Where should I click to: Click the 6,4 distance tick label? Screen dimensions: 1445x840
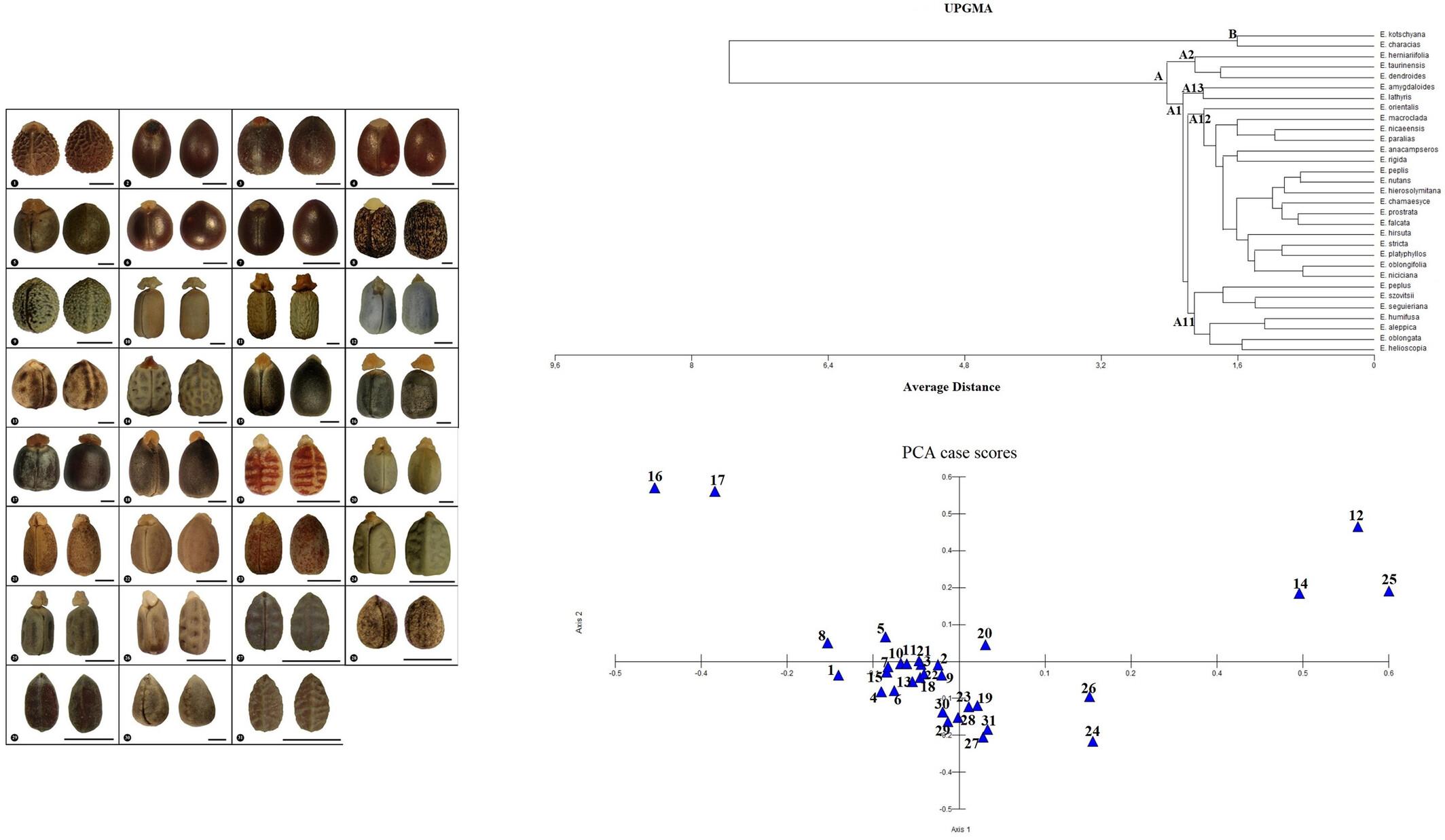(827, 366)
